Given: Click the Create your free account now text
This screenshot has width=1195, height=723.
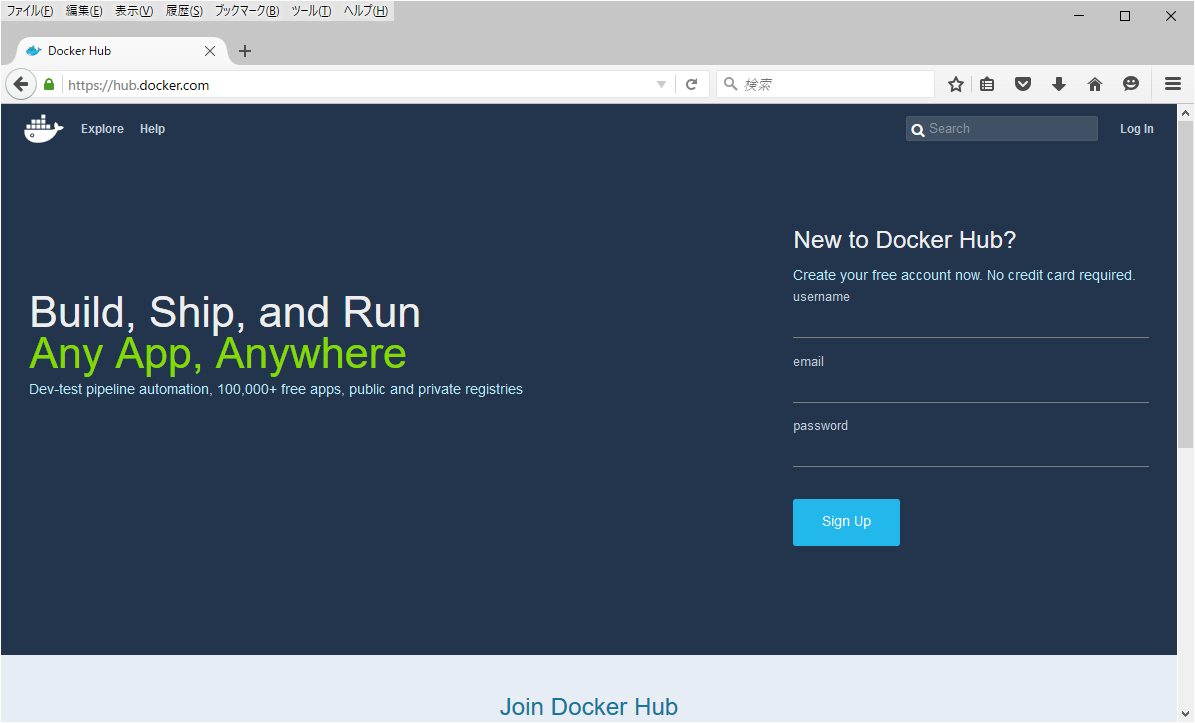Looking at the screenshot, I should tap(964, 275).
